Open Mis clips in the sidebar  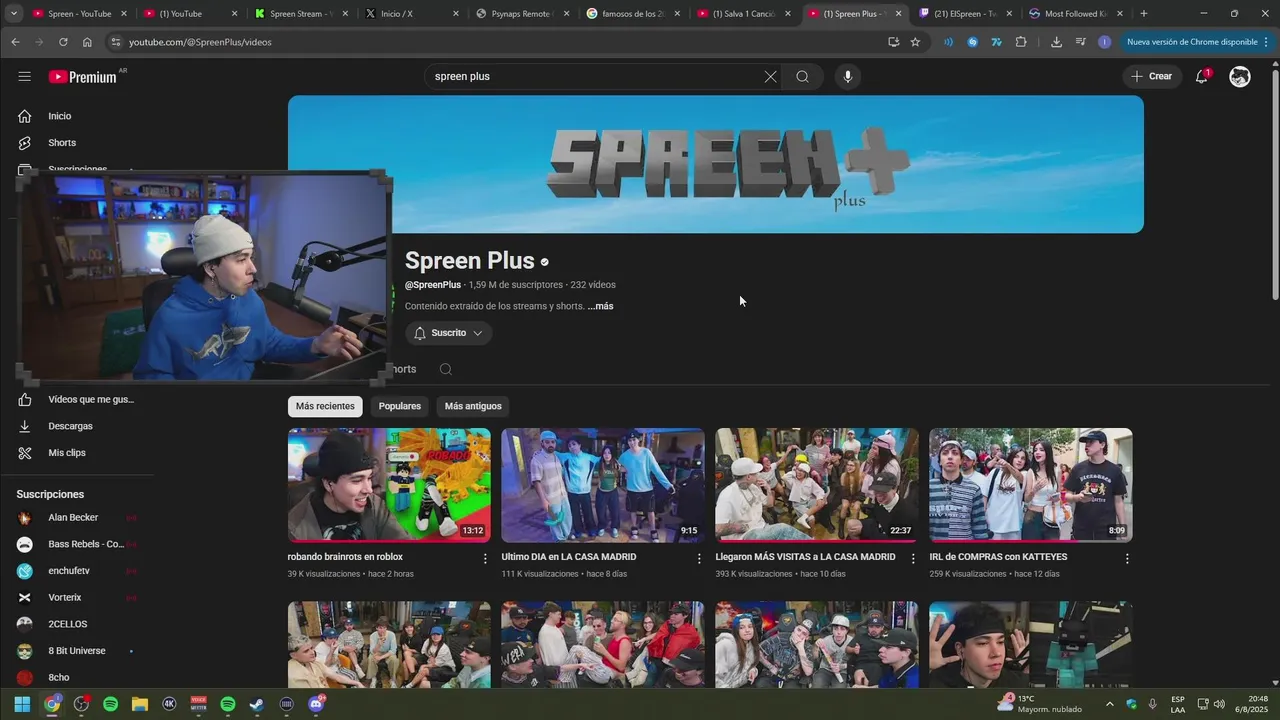(x=67, y=453)
